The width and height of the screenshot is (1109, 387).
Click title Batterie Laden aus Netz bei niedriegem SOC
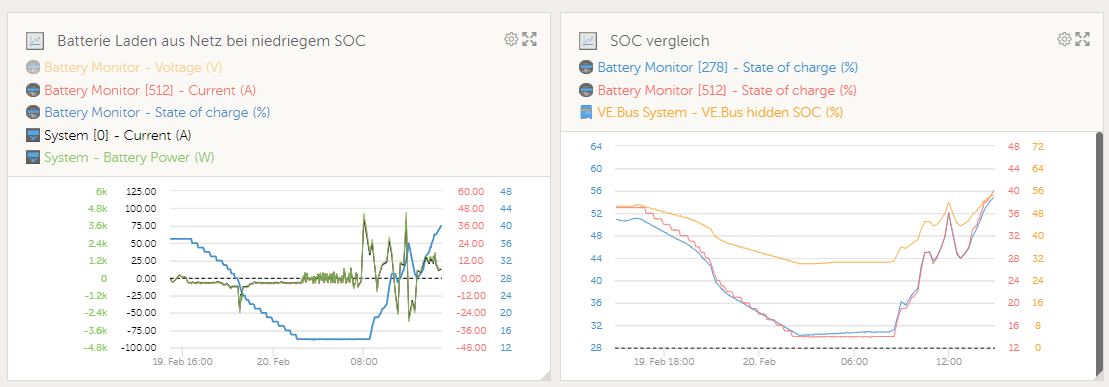[x=211, y=41]
